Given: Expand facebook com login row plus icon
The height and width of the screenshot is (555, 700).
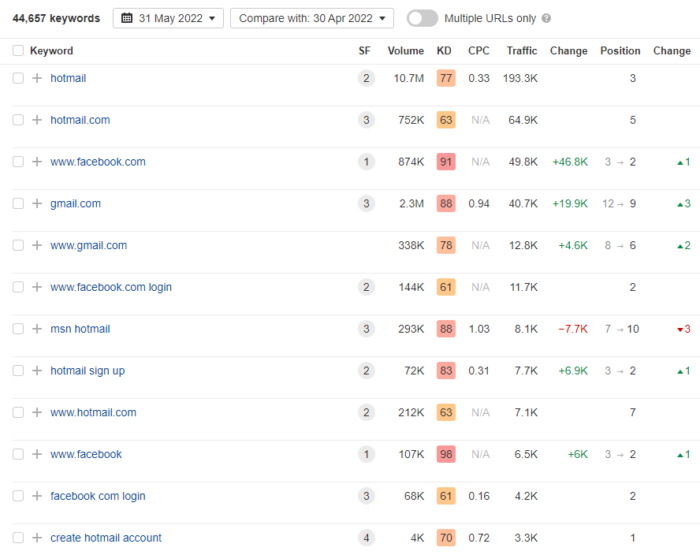Looking at the screenshot, I should pos(37,496).
